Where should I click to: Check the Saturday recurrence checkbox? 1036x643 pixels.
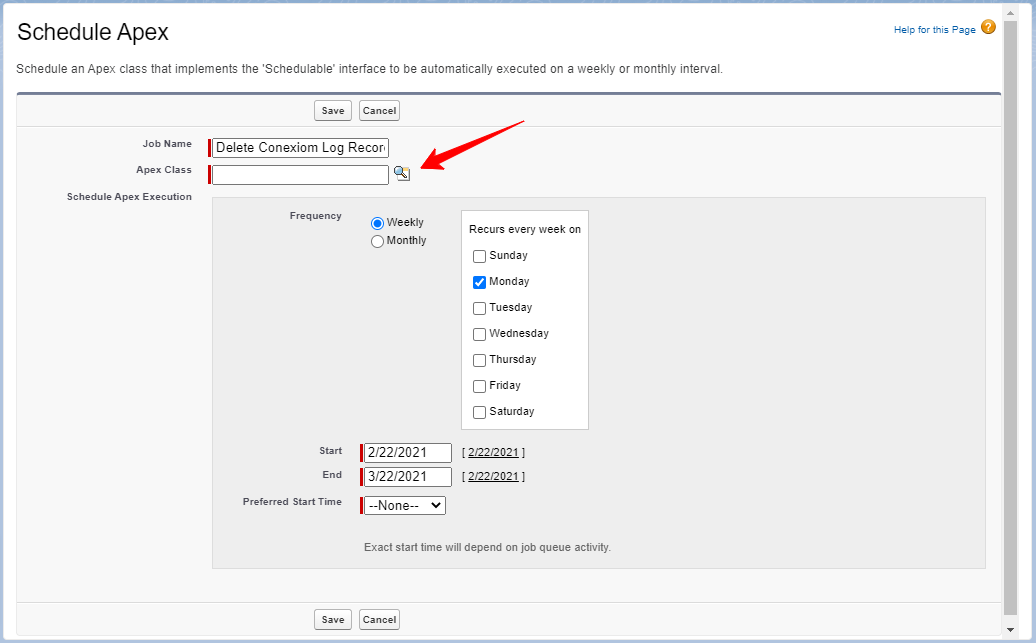[x=479, y=411]
